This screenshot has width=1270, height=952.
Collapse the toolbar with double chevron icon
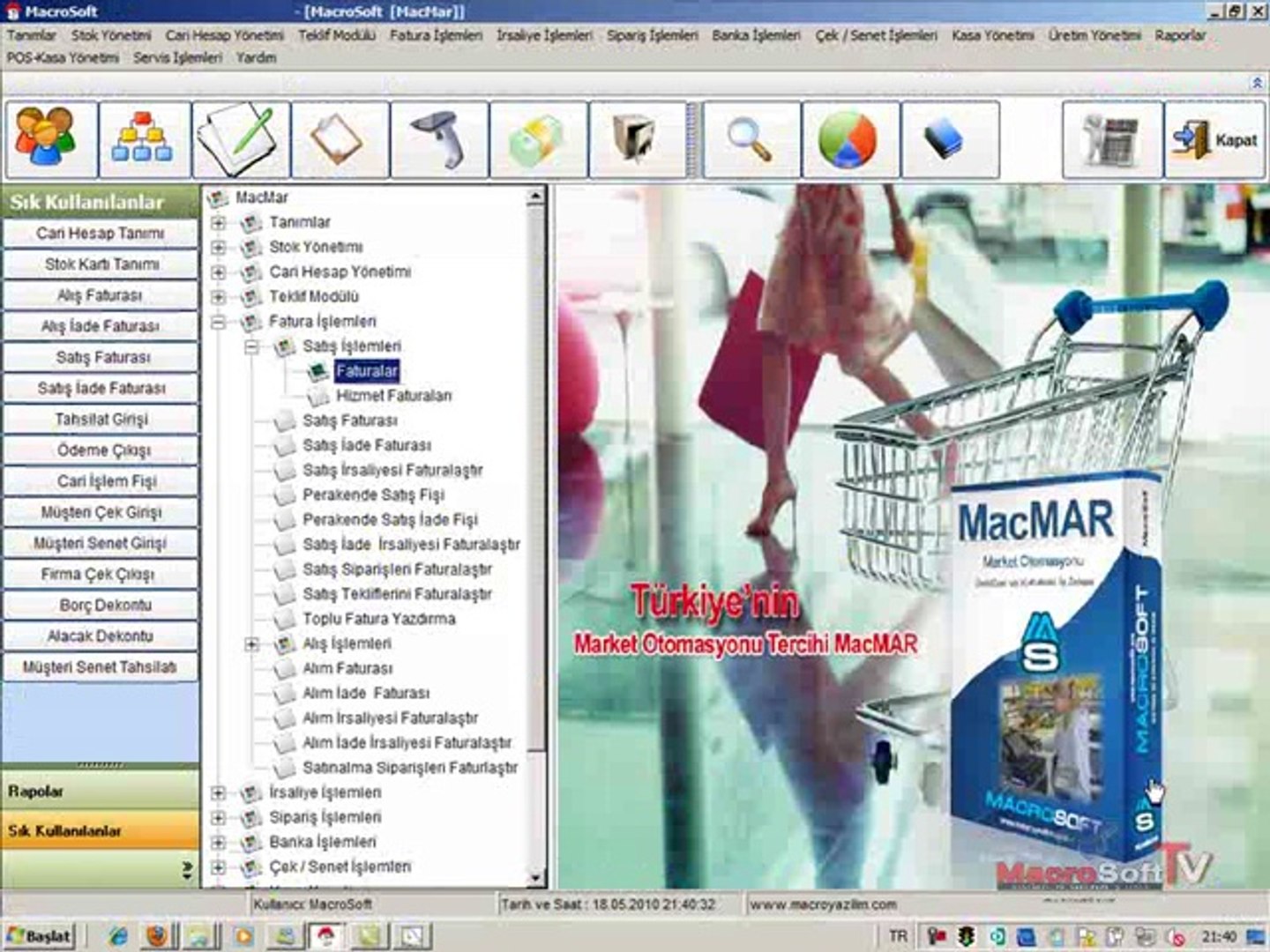coord(1257,82)
